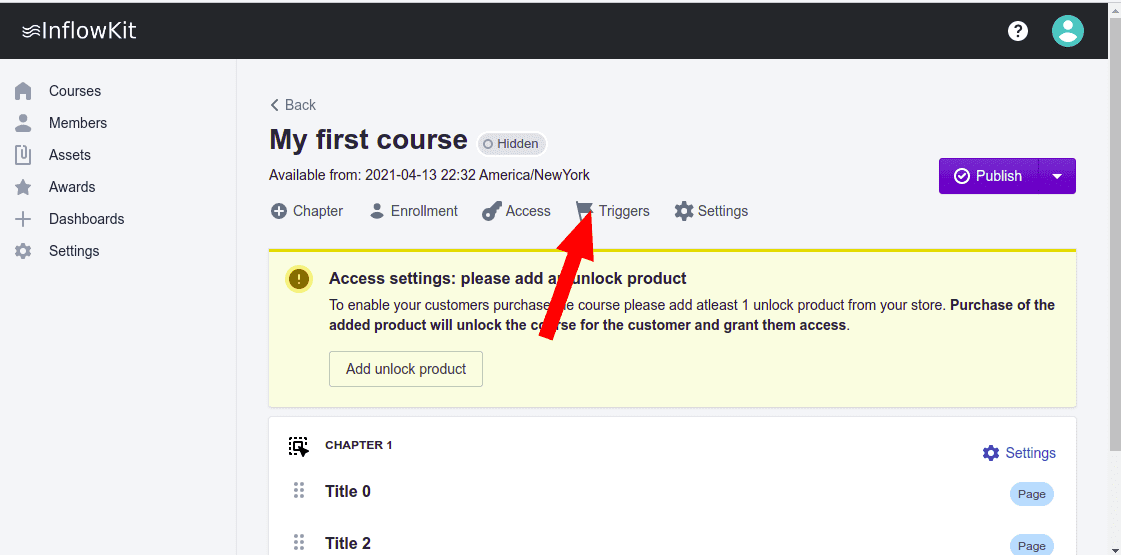
Task: Click the Dashboards plus icon
Action: [24, 219]
